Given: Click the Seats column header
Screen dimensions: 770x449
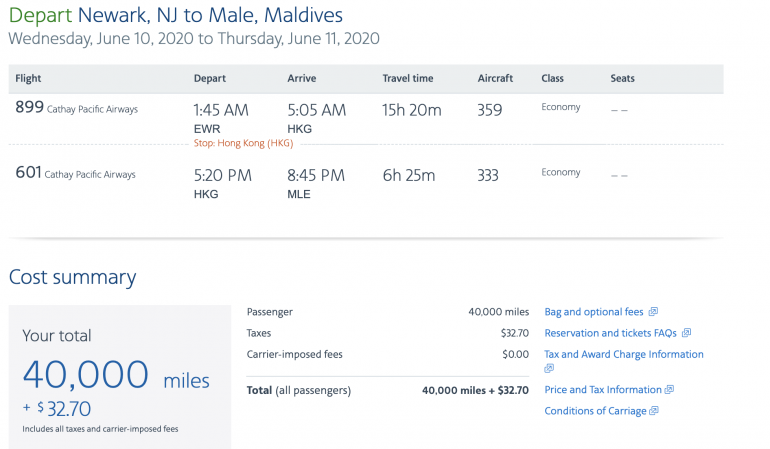Looking at the screenshot, I should (x=622, y=78).
